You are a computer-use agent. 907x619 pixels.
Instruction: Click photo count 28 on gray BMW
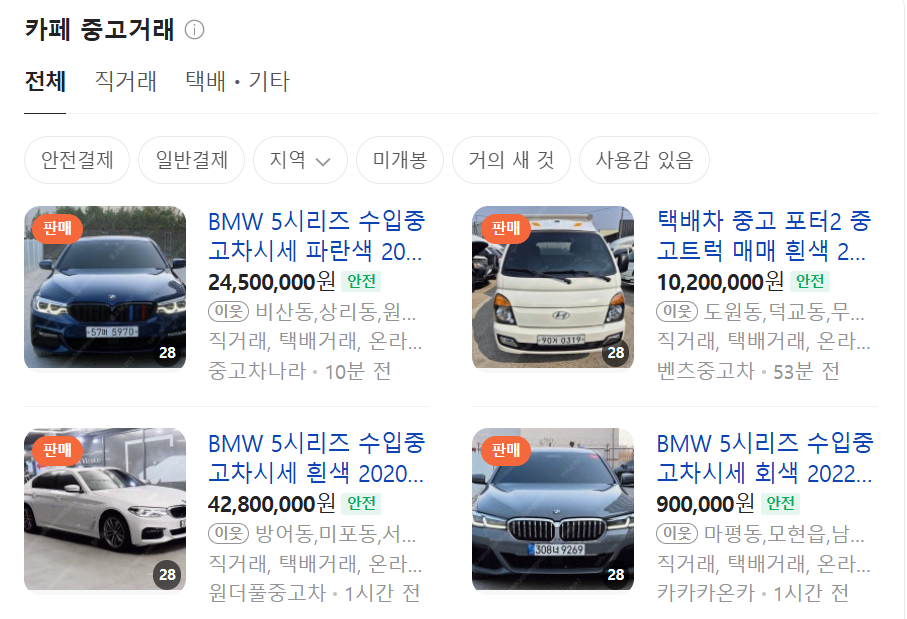(x=615, y=574)
